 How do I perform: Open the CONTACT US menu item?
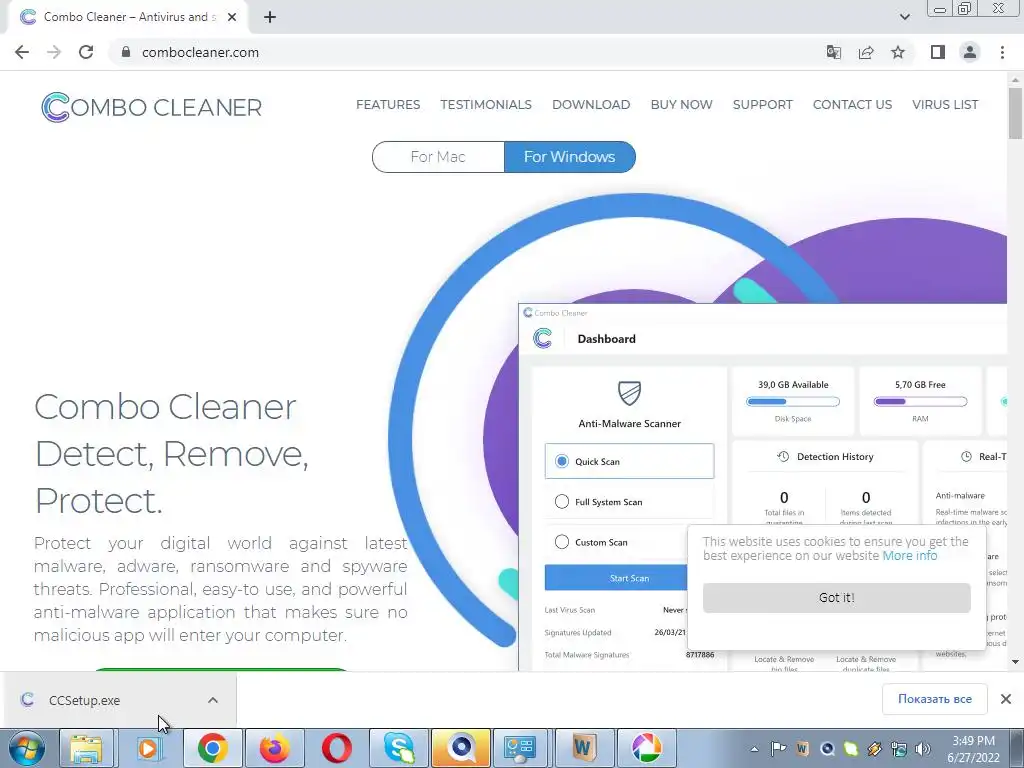(852, 104)
